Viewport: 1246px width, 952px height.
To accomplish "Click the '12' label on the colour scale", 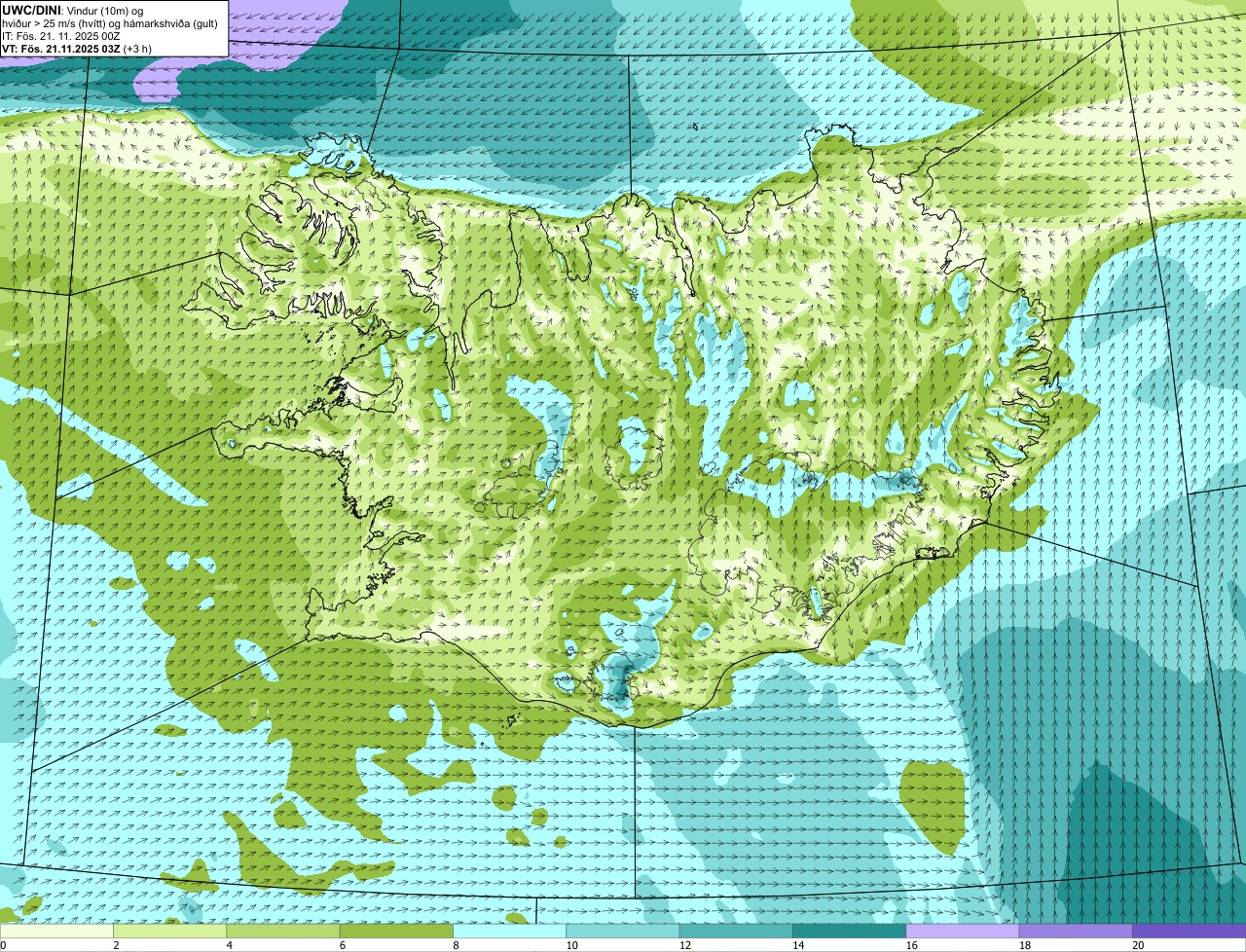I will click(684, 945).
